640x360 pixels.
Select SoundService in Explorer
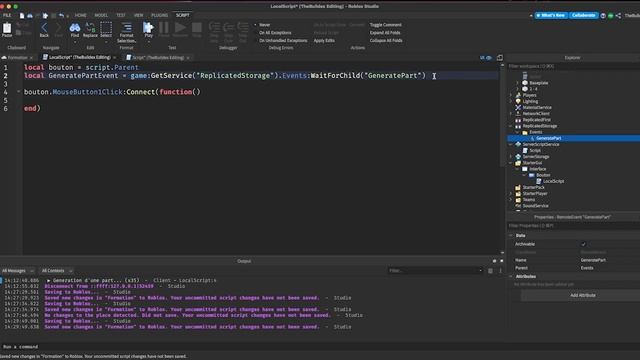pos(535,206)
